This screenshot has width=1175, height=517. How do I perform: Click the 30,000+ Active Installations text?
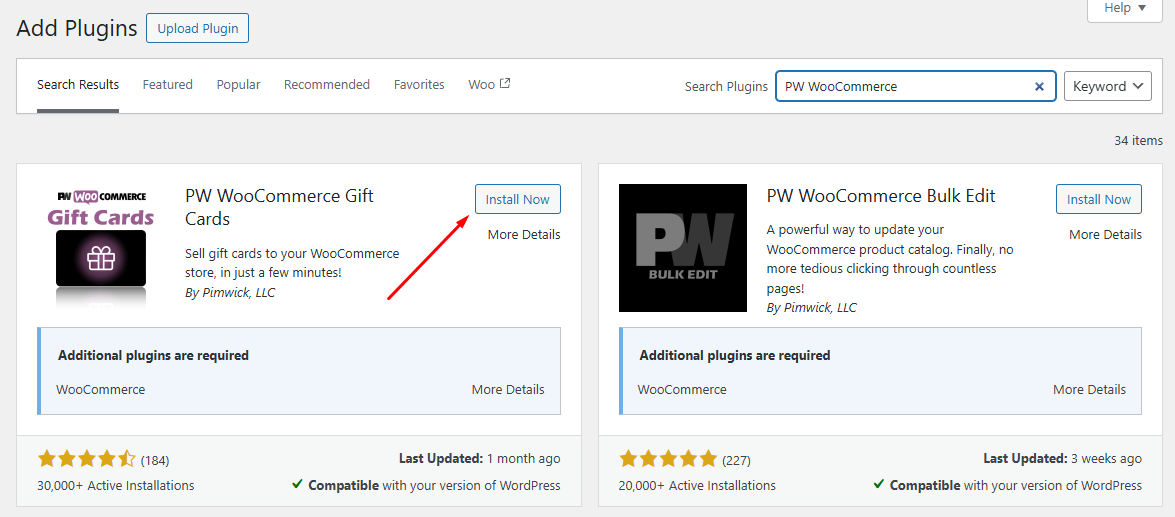click(x=115, y=486)
